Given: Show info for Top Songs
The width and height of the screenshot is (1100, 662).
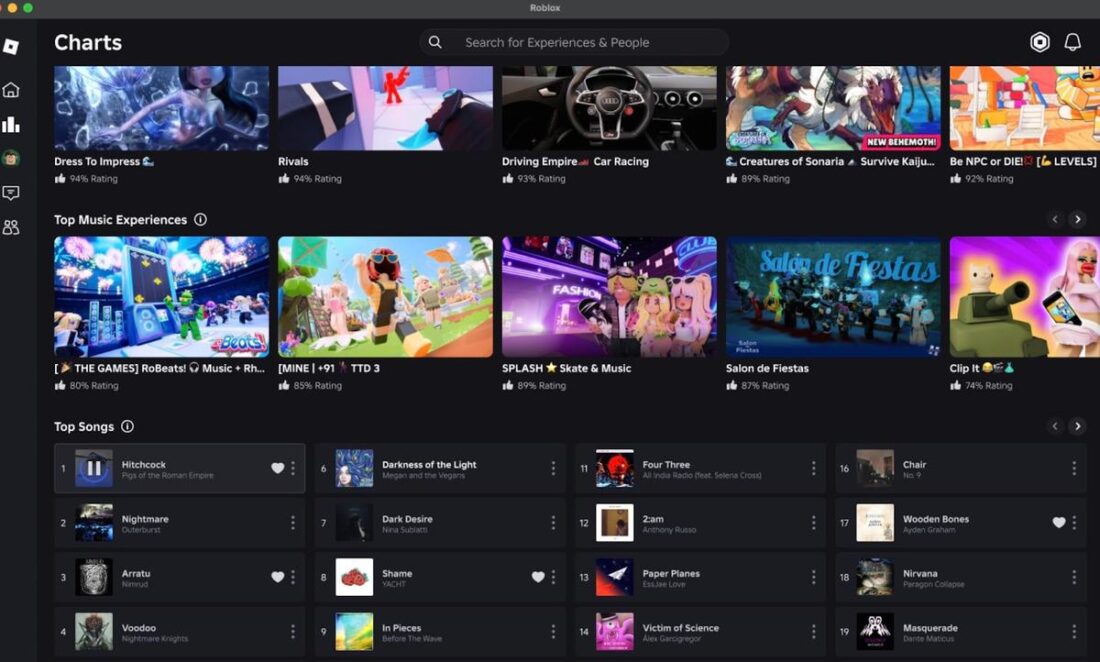Looking at the screenshot, I should pos(127,426).
